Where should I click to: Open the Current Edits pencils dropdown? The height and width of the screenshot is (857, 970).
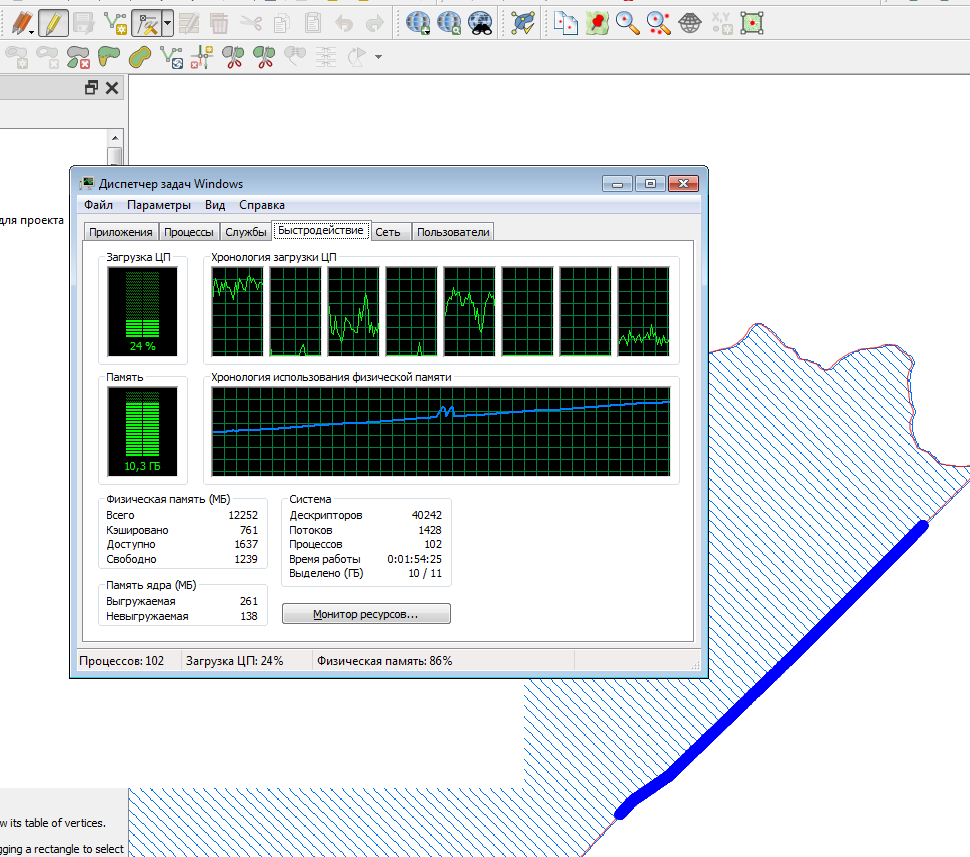(20, 22)
